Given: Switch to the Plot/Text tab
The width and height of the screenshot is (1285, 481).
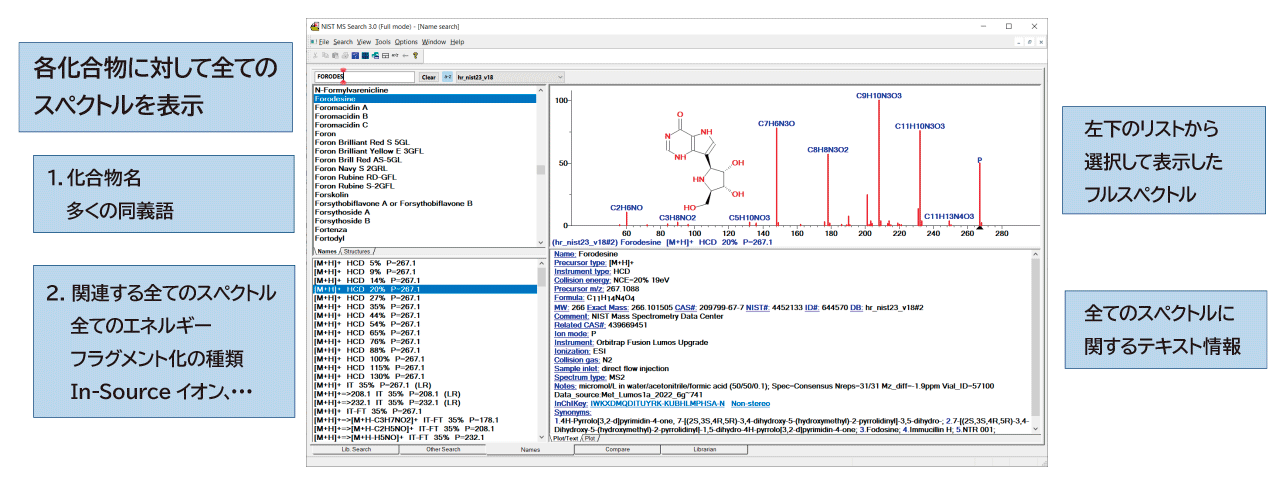Looking at the screenshot, I should [566, 438].
